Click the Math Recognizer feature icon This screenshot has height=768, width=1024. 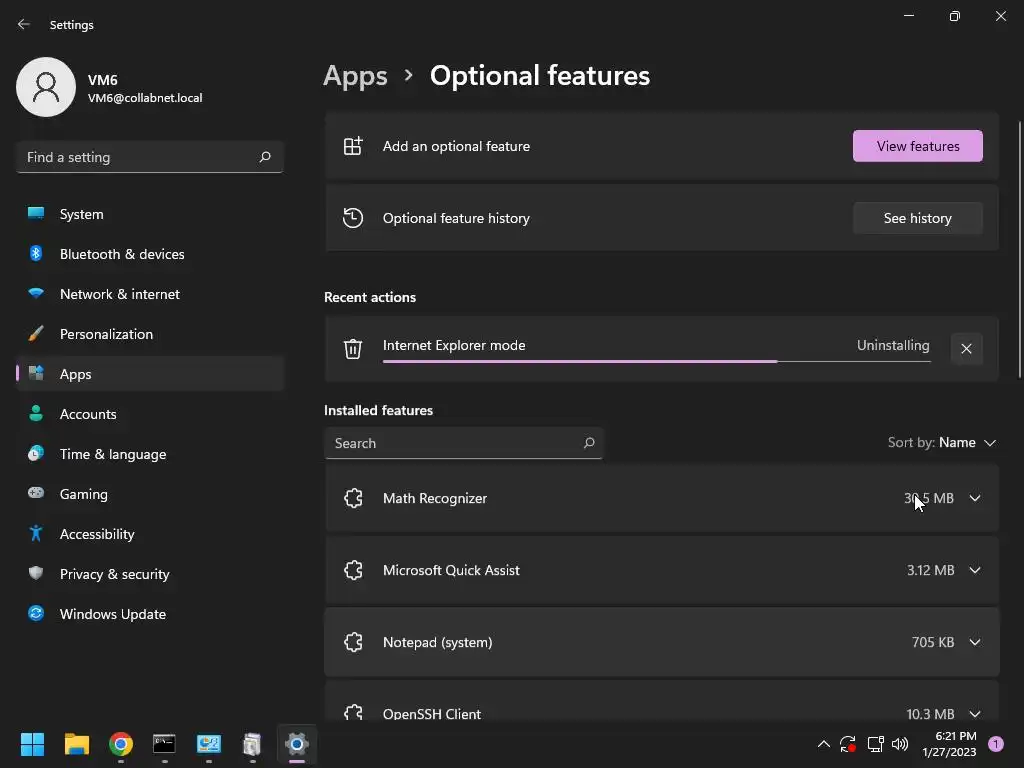pyautogui.click(x=353, y=498)
